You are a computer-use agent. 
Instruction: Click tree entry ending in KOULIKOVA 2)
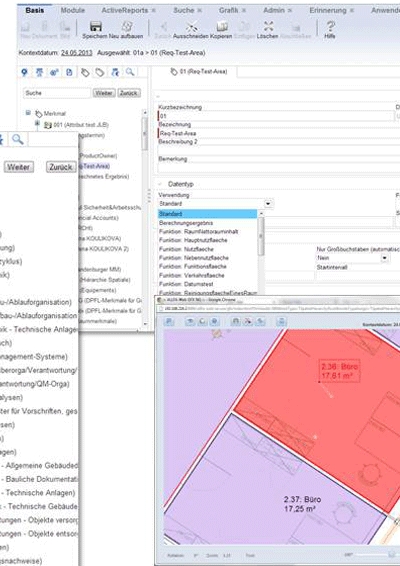pos(104,249)
